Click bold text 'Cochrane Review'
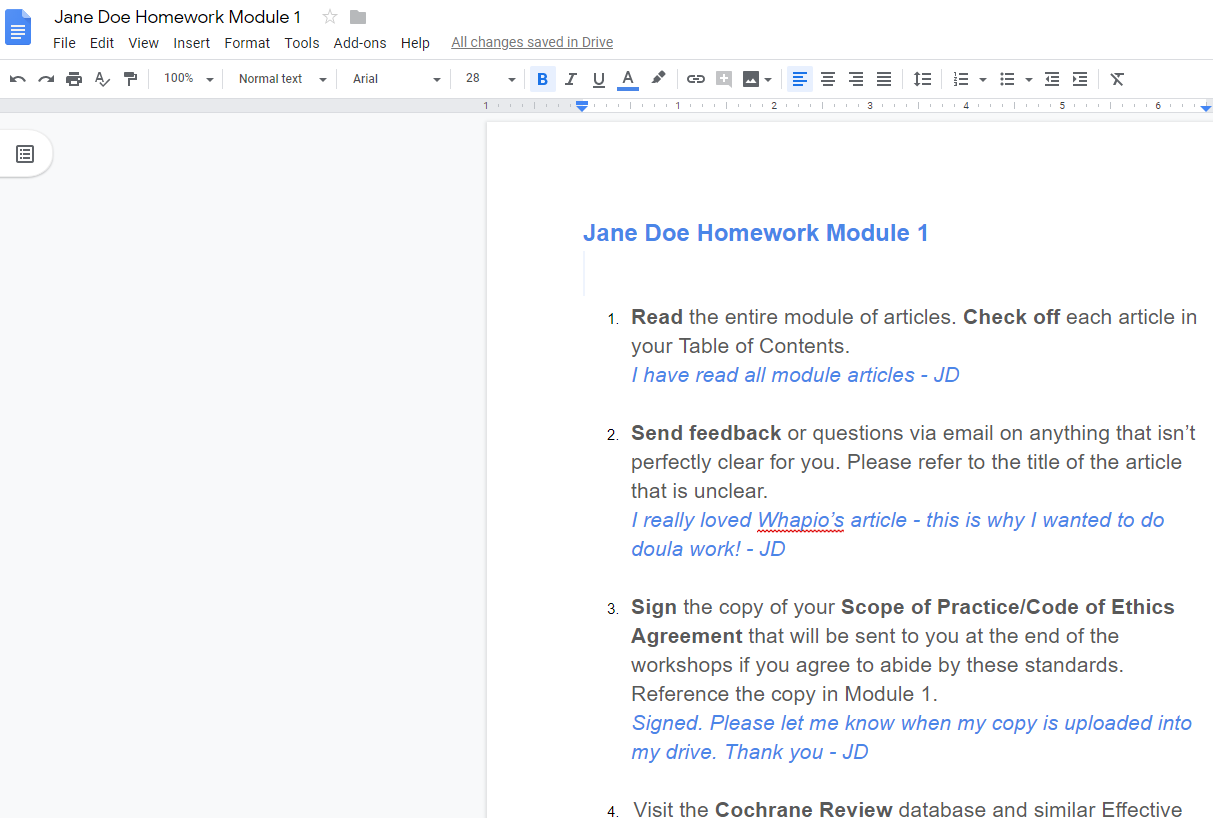The image size is (1213, 818). click(x=803, y=808)
